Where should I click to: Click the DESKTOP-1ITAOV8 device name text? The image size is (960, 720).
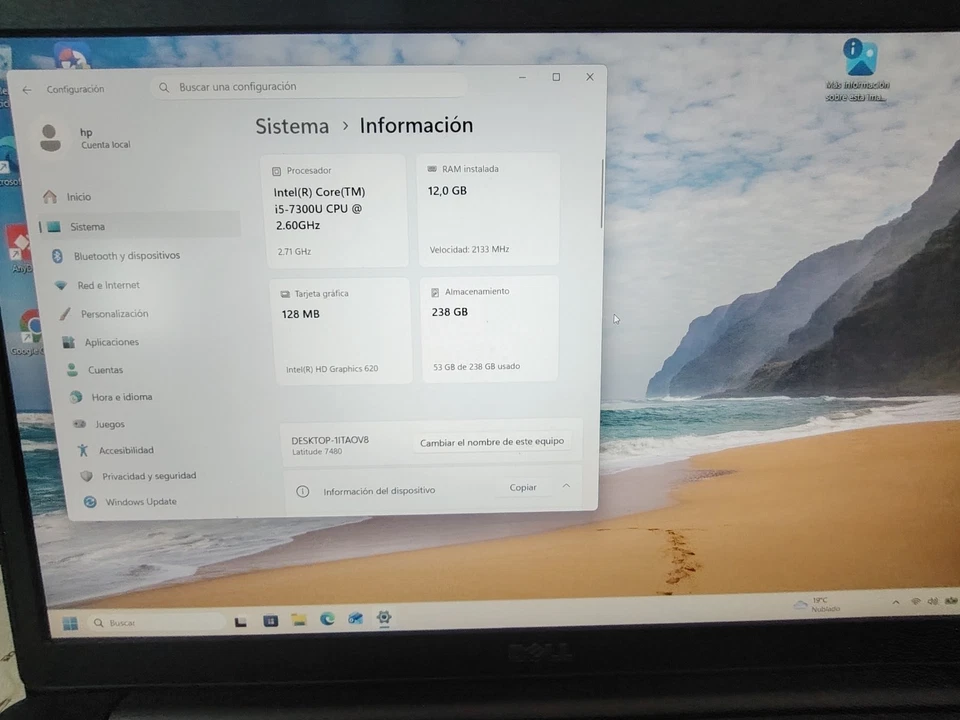330,440
